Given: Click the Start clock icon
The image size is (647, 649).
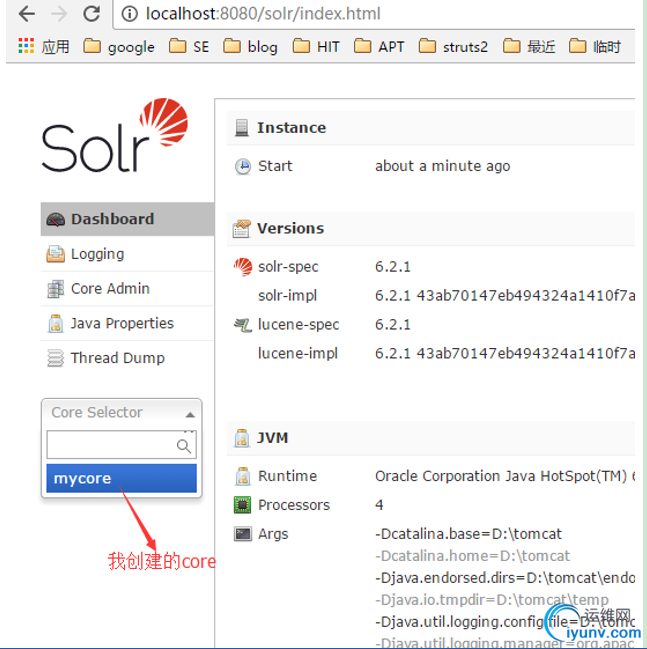Looking at the screenshot, I should 243,166.
